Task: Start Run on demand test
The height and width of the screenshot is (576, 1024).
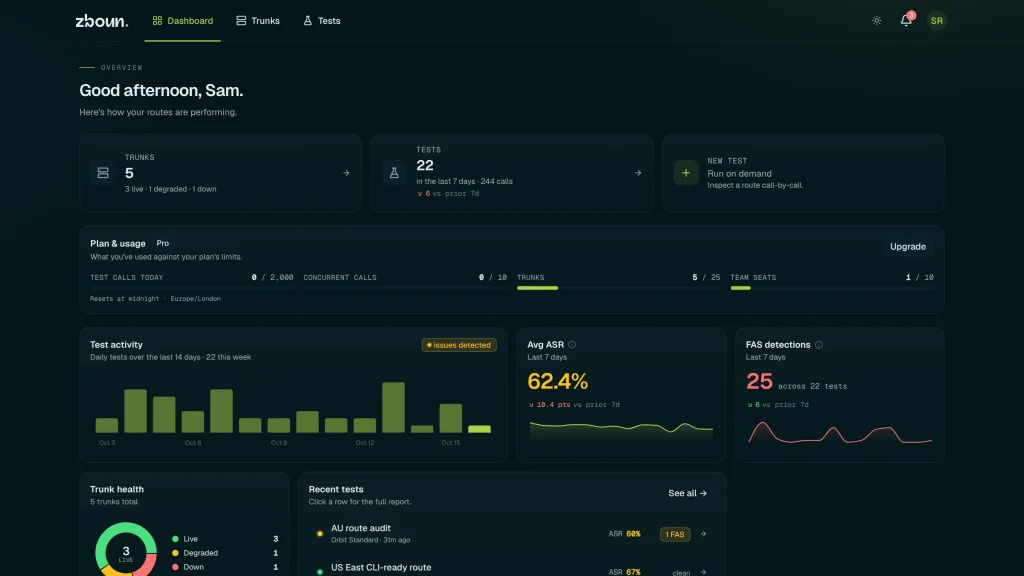Action: 739,174
